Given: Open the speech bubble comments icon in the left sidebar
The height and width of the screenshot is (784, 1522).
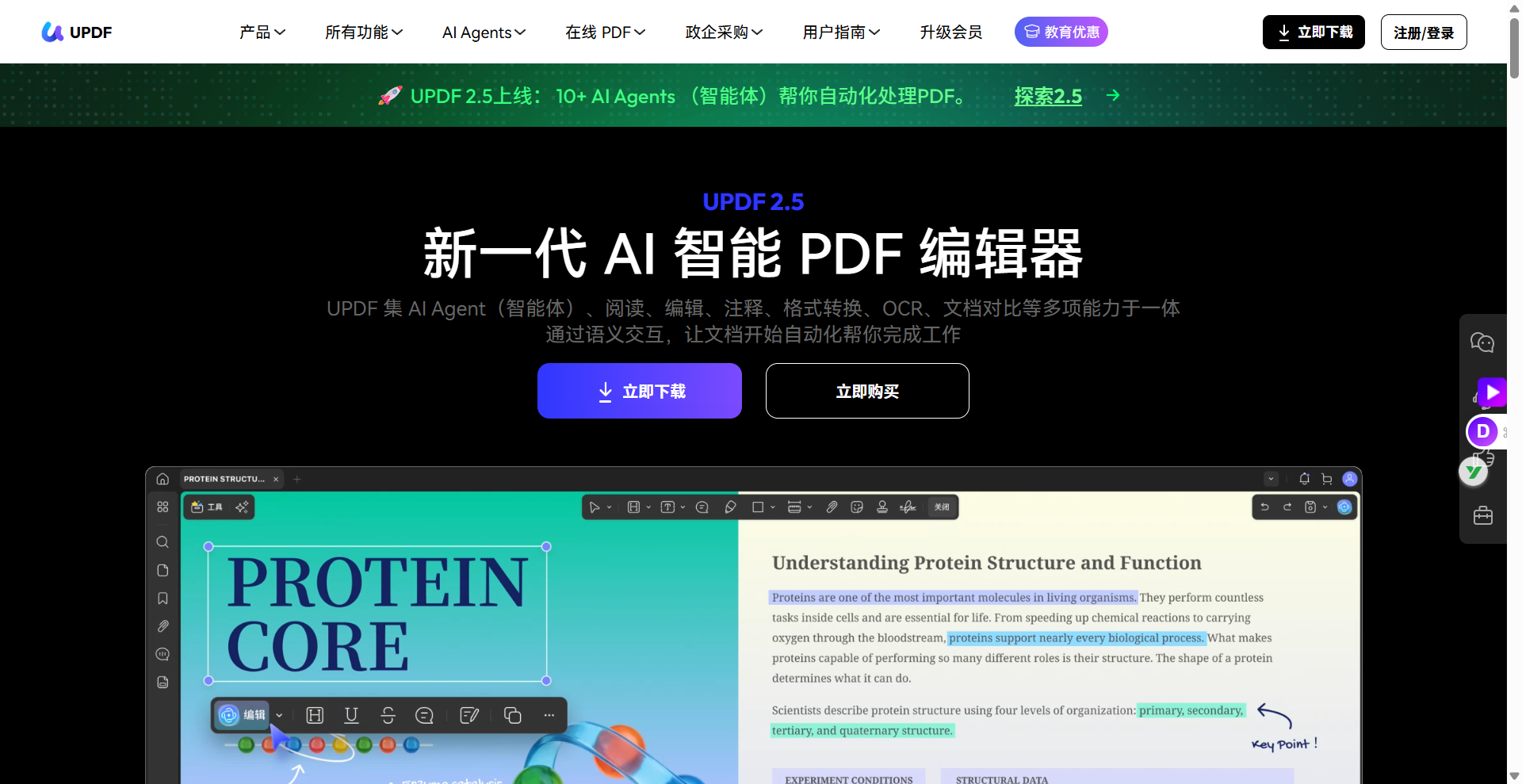Looking at the screenshot, I should click(x=163, y=654).
